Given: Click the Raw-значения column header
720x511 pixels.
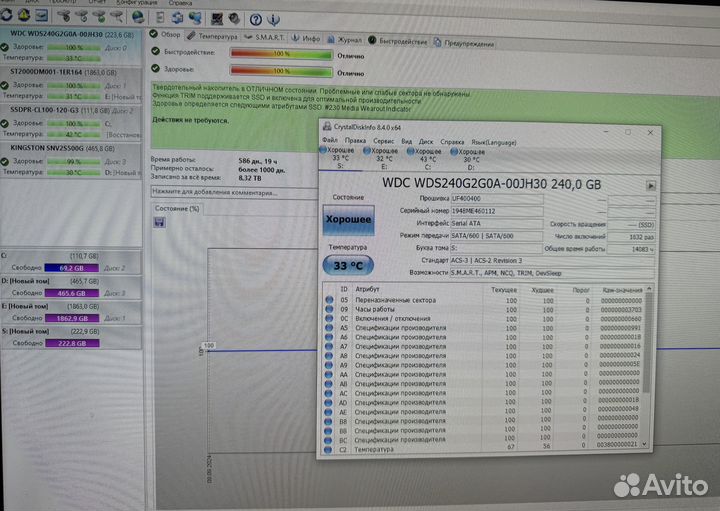Looking at the screenshot, I should coord(620,290).
